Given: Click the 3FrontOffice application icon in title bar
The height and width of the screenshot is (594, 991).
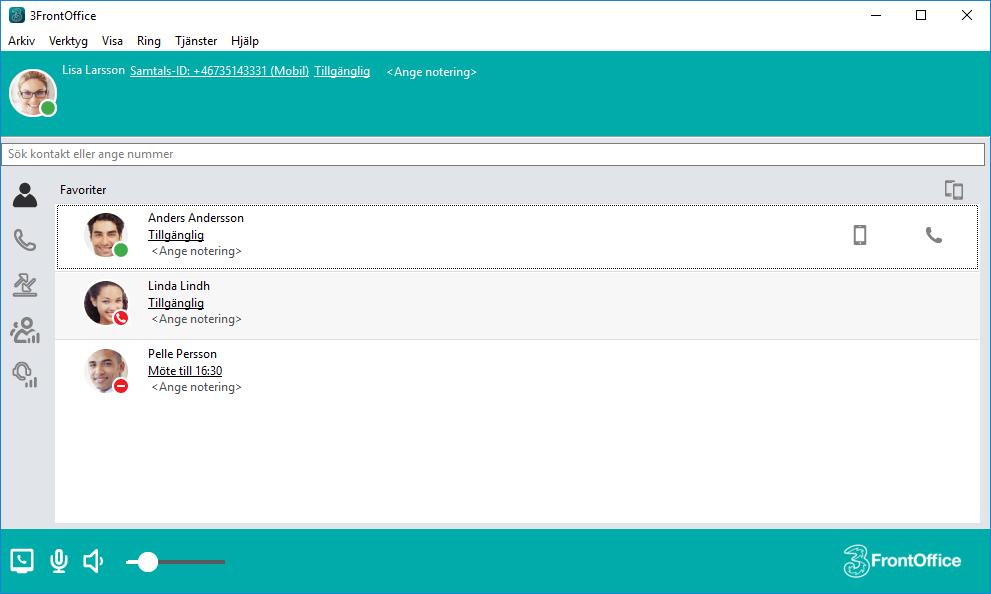Looking at the screenshot, I should tap(16, 15).
